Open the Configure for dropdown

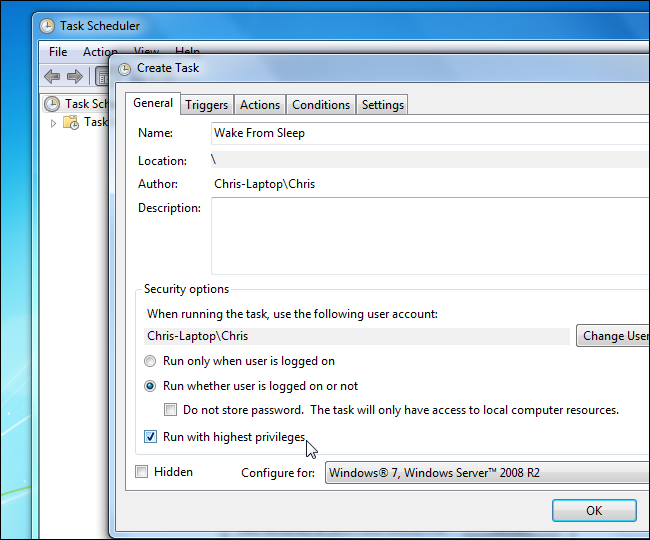click(488, 473)
